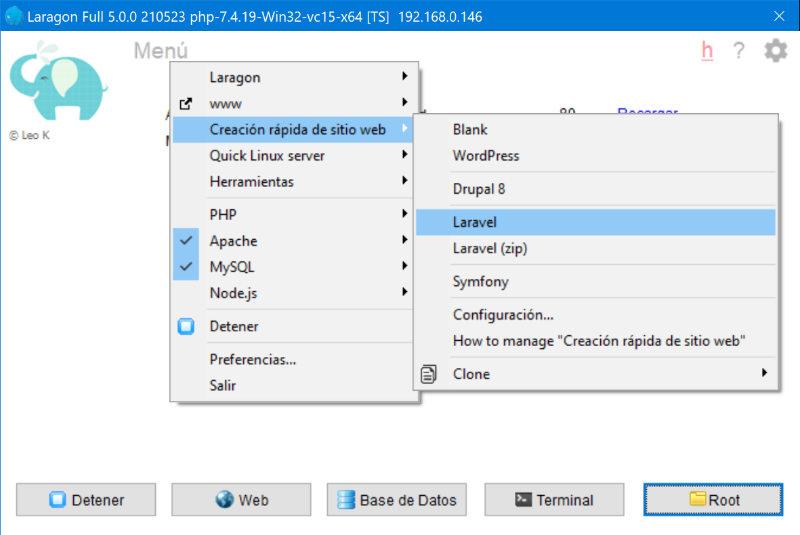
Task: Click the Detener button at bottom
Action: click(86, 500)
